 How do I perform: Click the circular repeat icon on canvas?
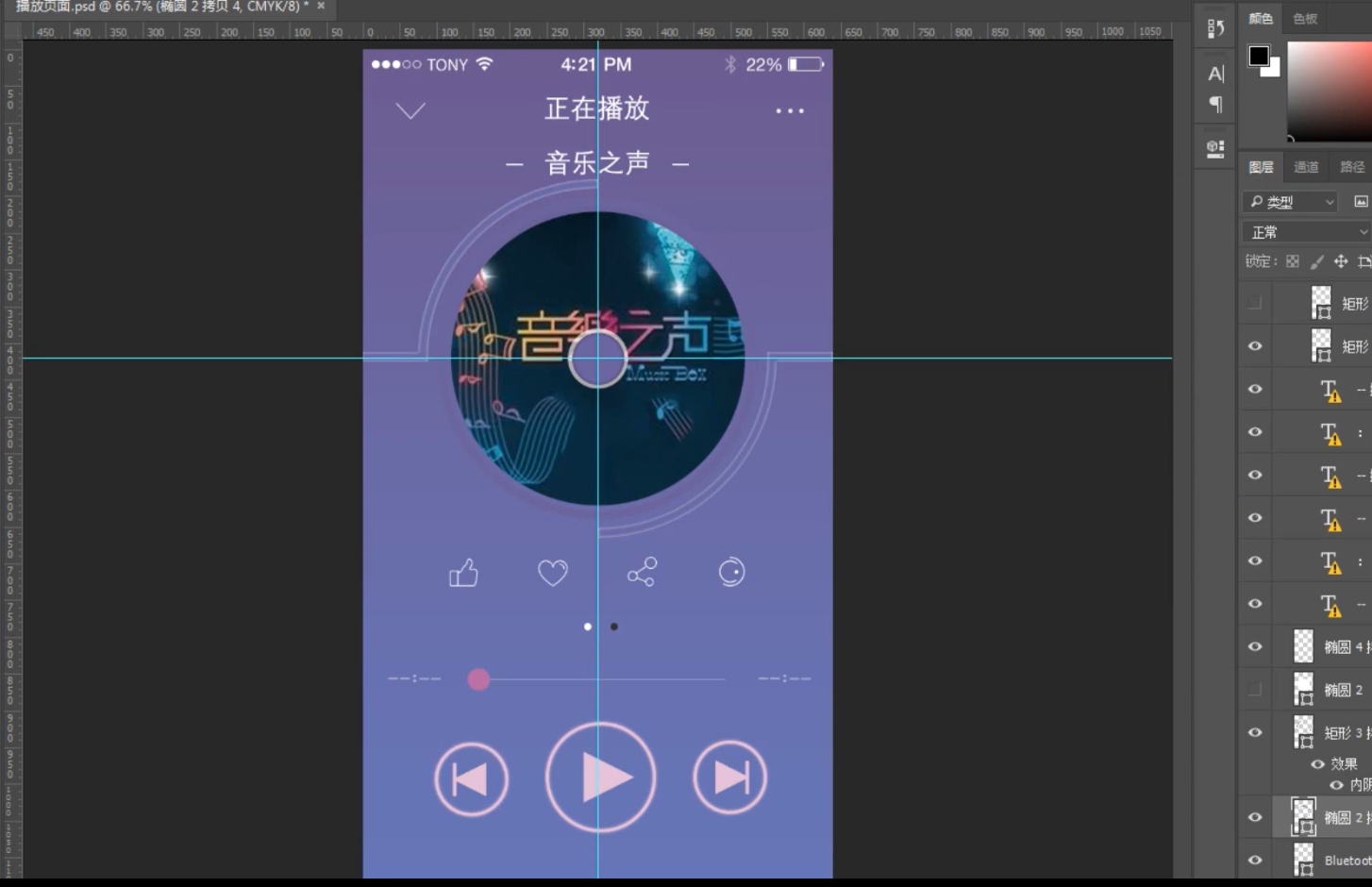731,572
